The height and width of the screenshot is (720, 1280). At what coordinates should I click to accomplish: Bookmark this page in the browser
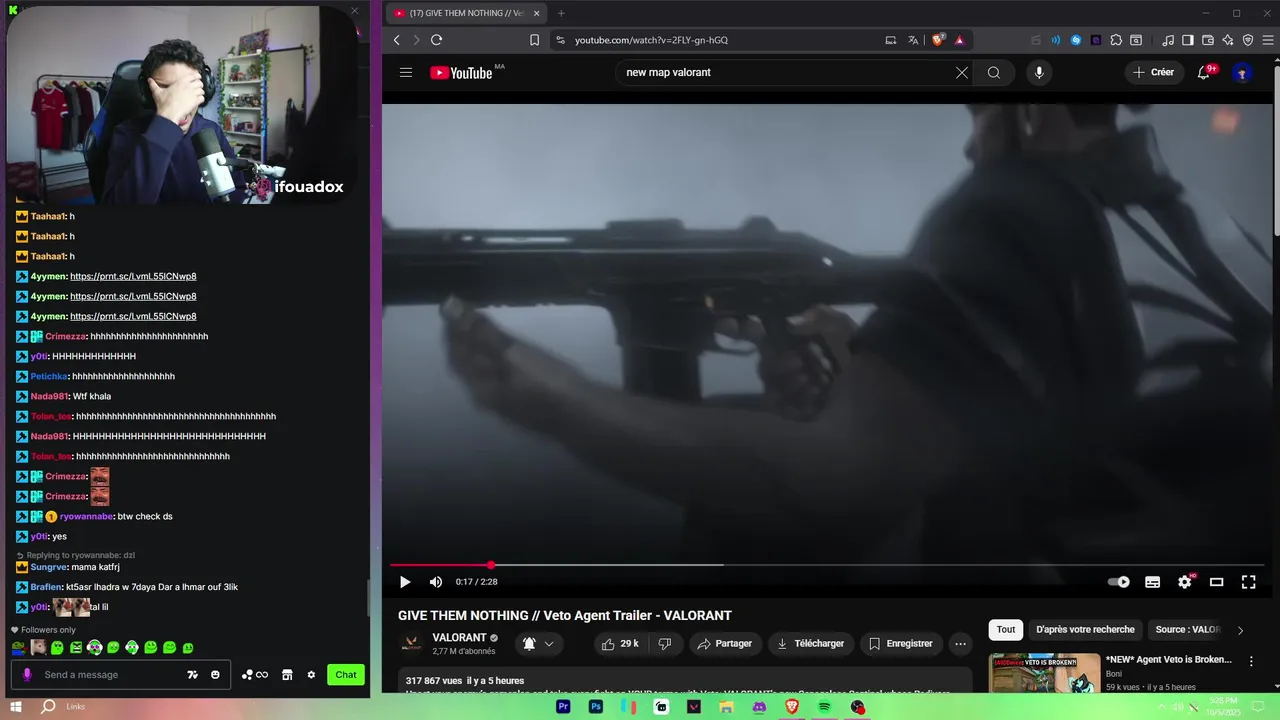[x=535, y=40]
